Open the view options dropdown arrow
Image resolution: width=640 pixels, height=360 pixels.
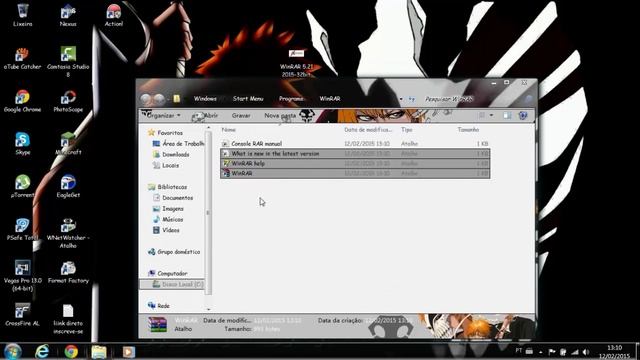click(491, 116)
